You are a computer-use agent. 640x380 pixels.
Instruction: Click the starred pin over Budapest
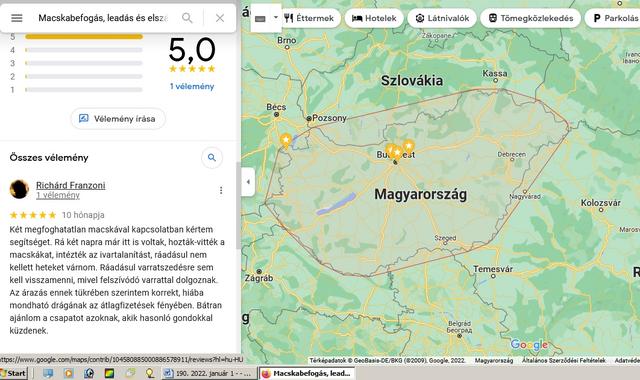397,153
